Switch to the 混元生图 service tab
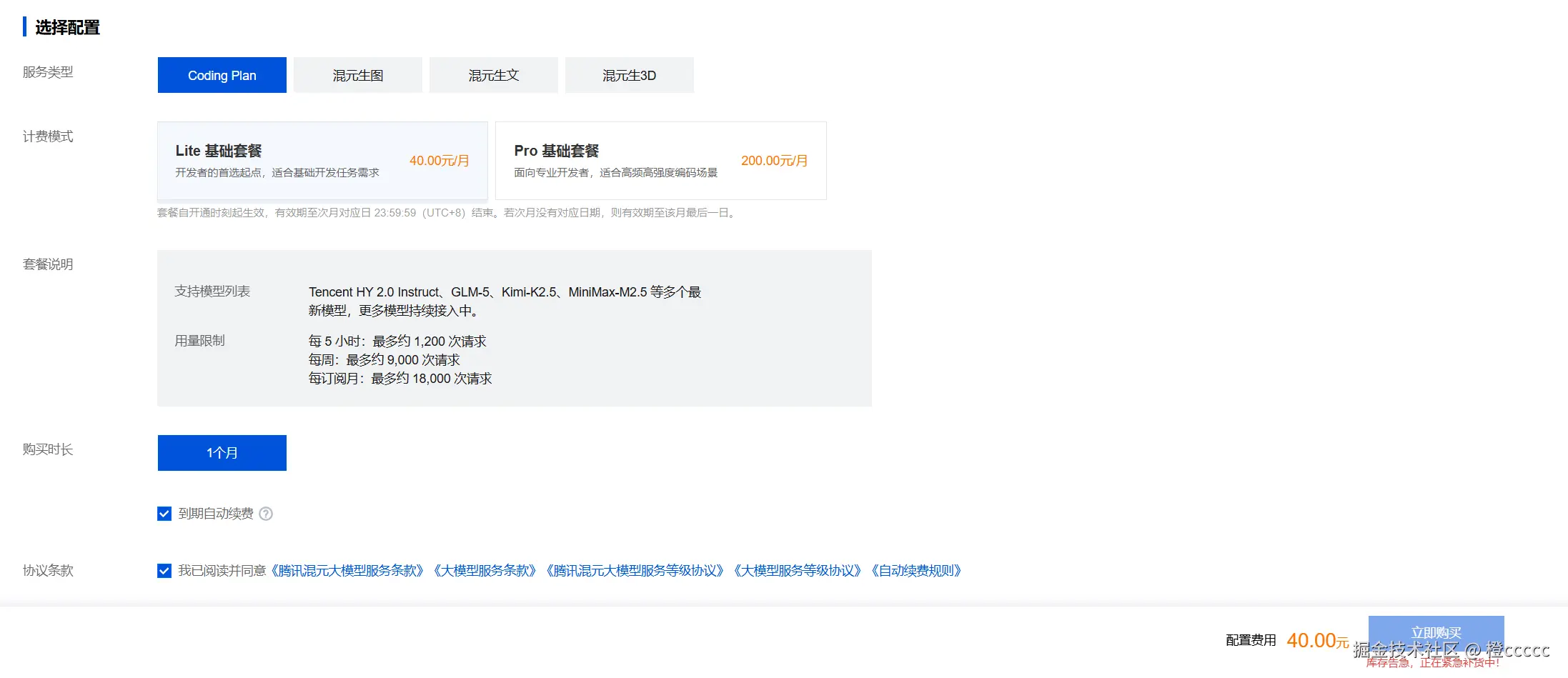The height and width of the screenshot is (678, 1568). pyautogui.click(x=357, y=74)
